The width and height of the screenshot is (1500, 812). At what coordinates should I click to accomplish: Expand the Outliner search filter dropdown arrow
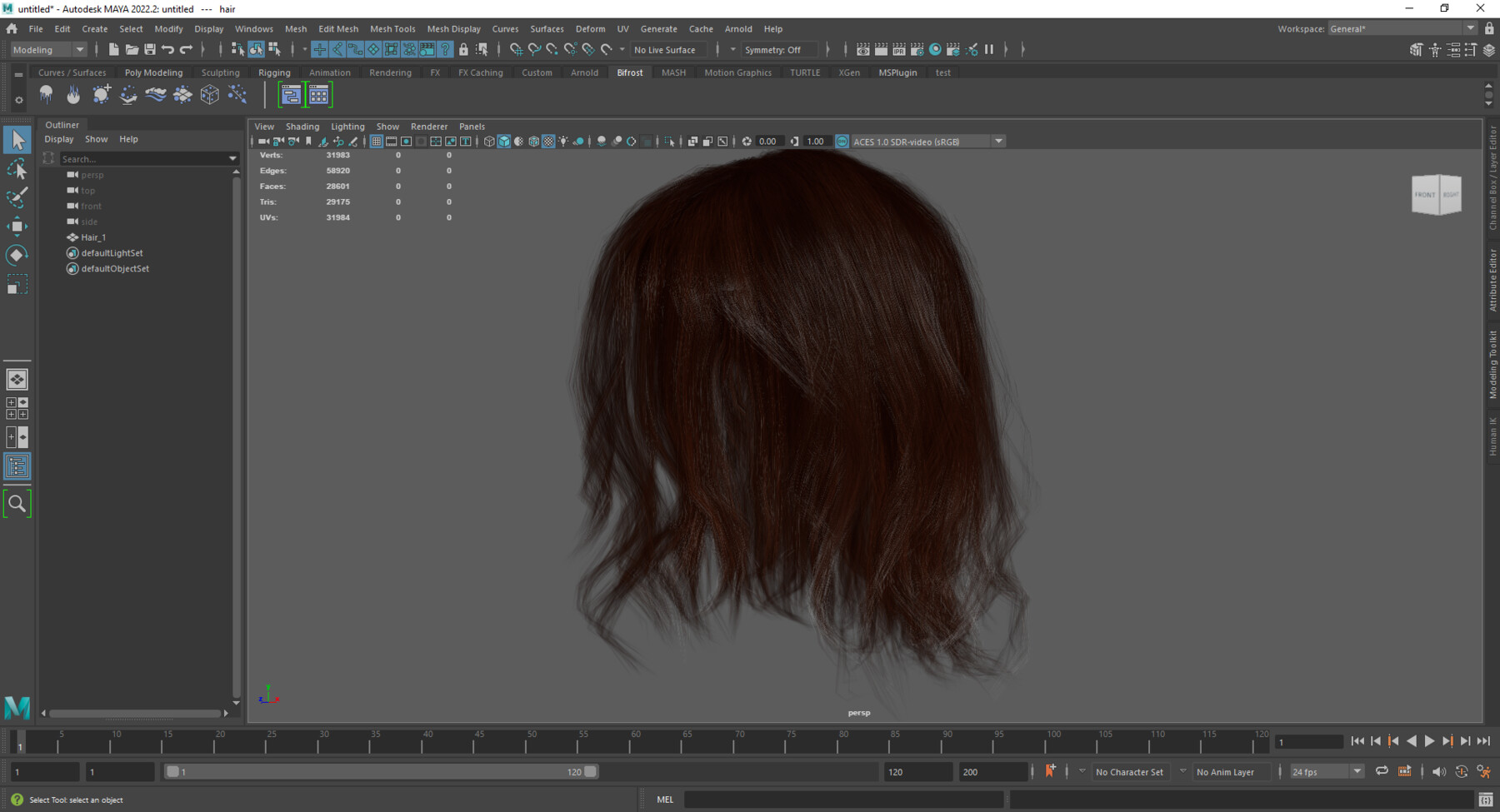232,158
